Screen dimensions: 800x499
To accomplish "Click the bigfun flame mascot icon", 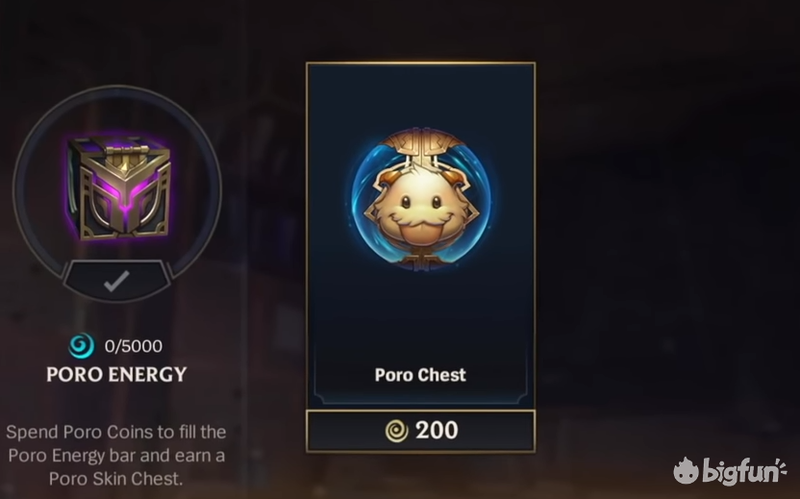I will pos(686,470).
